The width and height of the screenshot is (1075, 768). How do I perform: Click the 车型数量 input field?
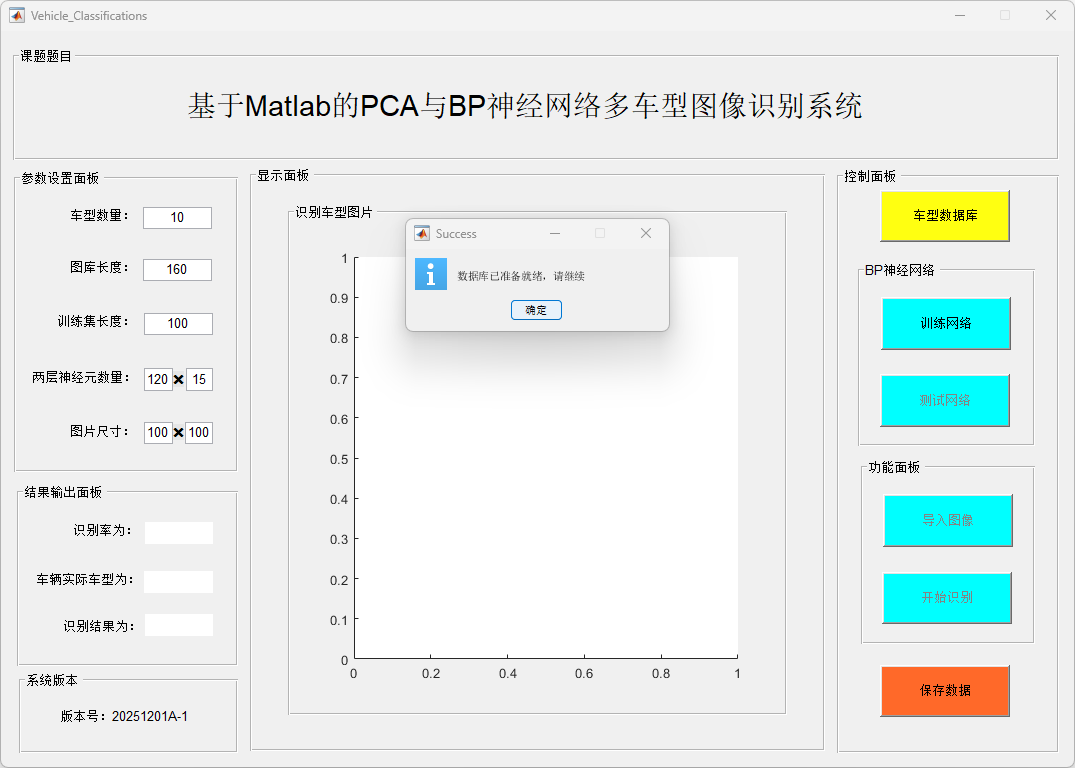(177, 218)
